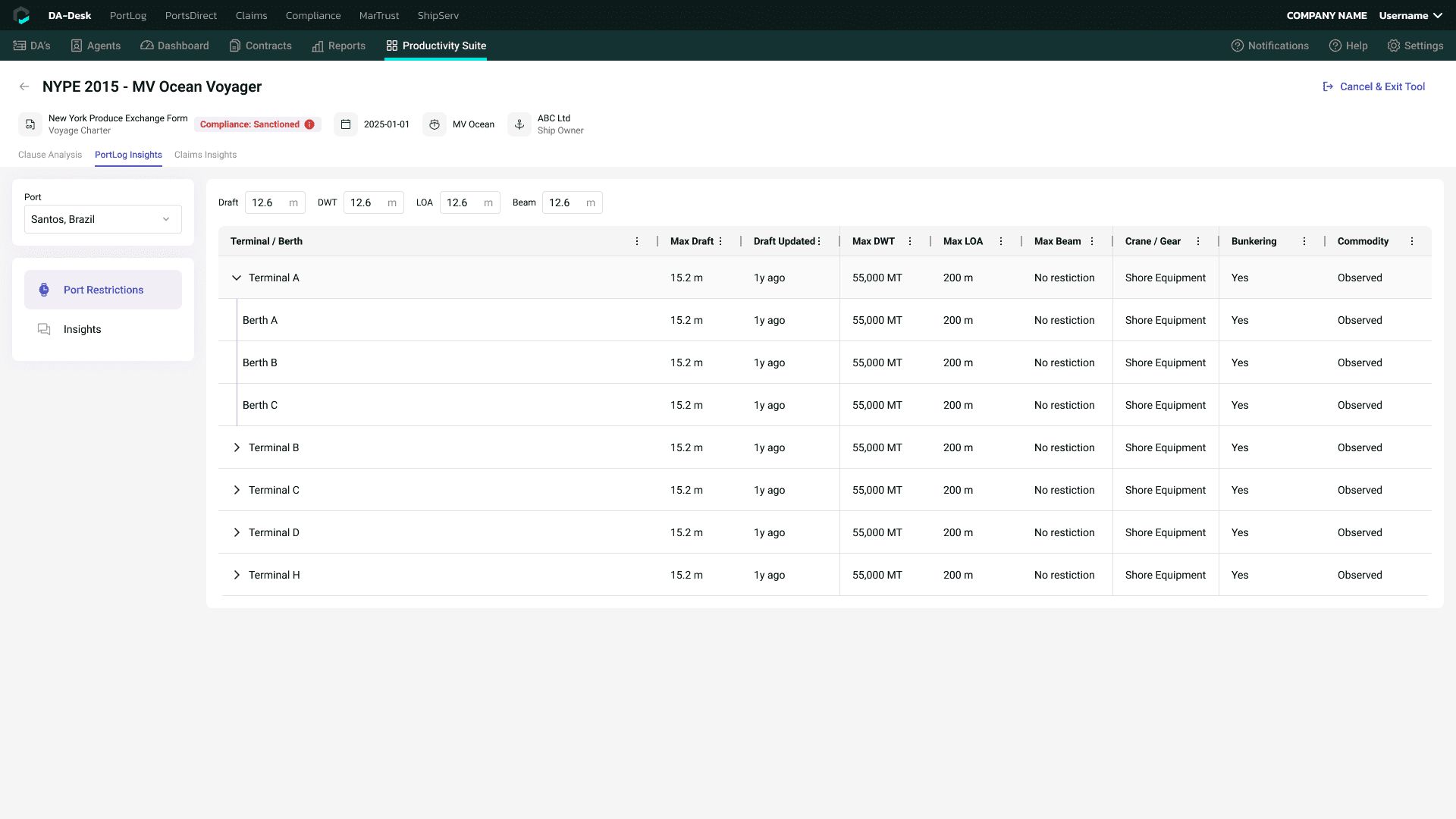Screen dimensions: 1456x819
Task: Click the calendar icon next to 2025-01-01
Action: point(346,124)
